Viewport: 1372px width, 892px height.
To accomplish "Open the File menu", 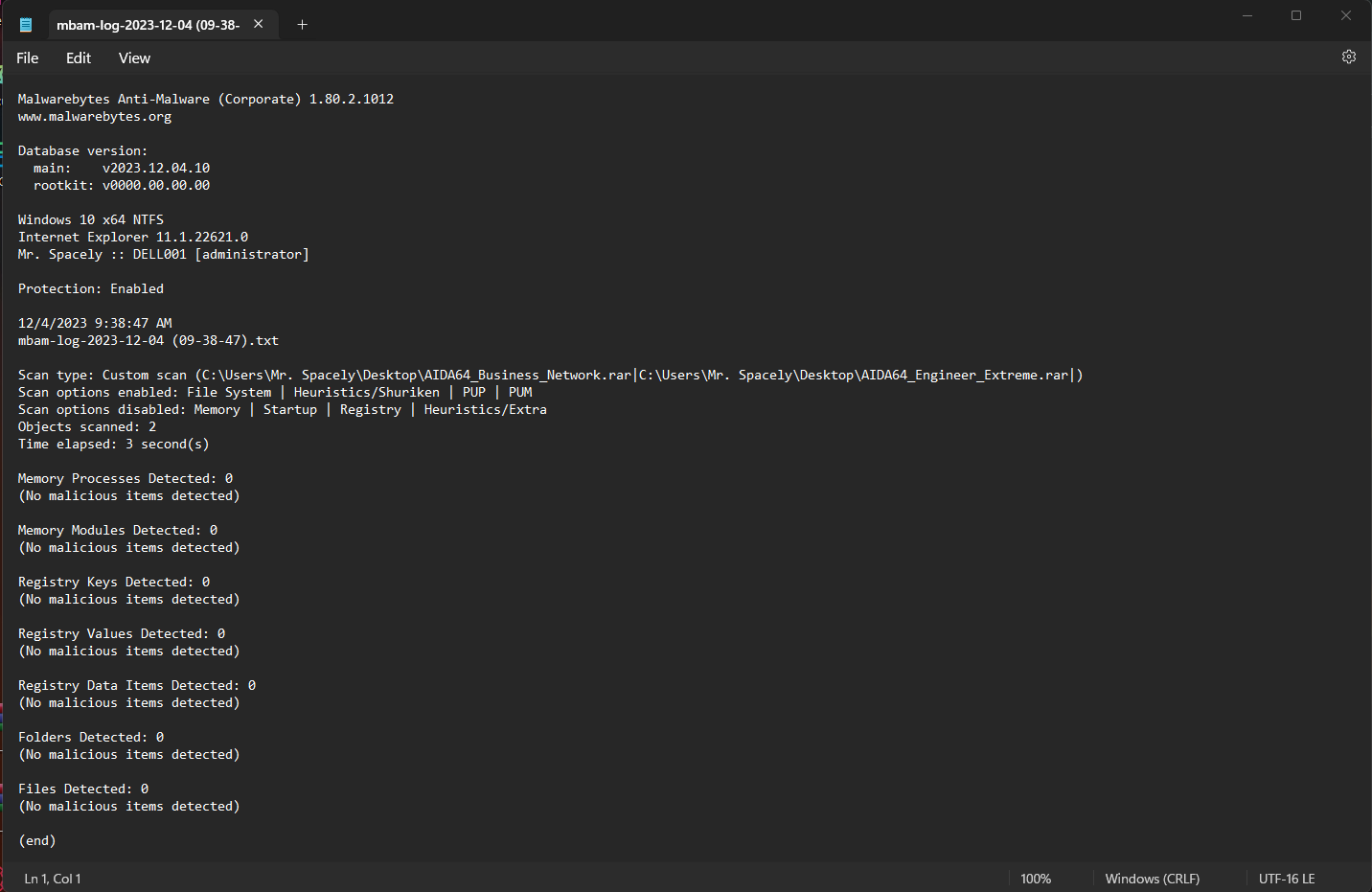I will pos(28,58).
